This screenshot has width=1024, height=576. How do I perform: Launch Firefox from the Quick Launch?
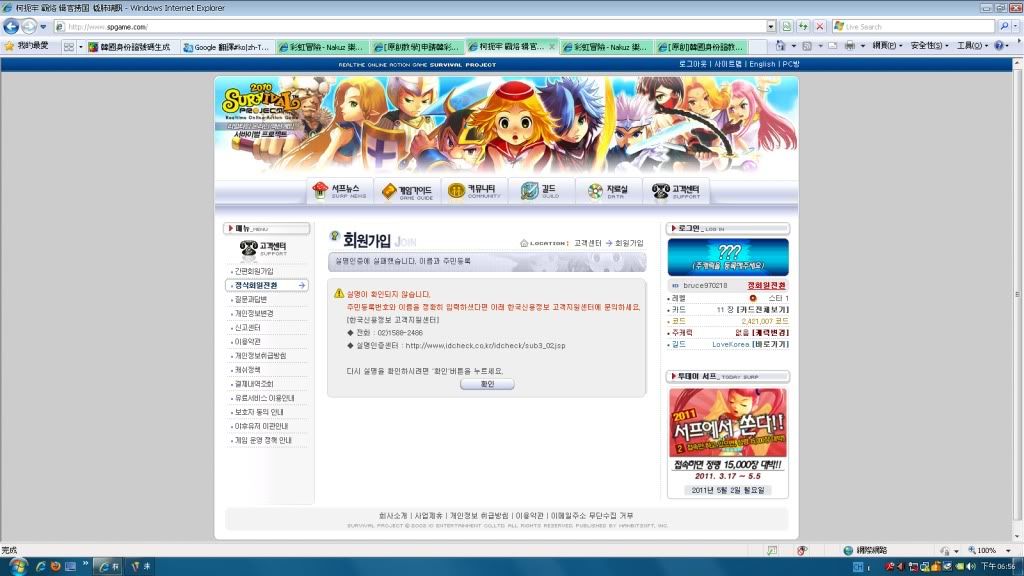pos(56,566)
